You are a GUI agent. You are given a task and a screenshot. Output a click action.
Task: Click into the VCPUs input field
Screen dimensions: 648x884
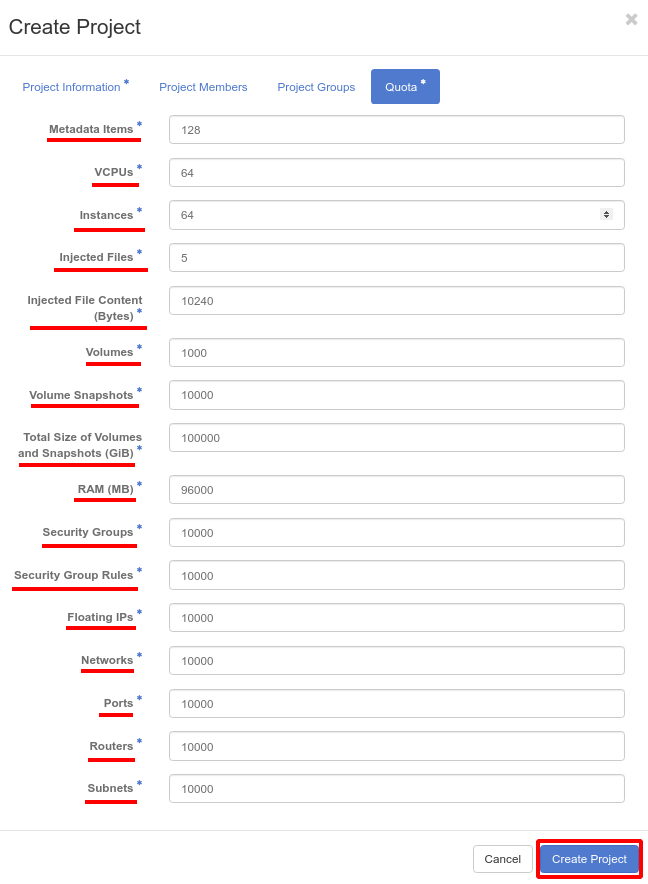tap(396, 173)
